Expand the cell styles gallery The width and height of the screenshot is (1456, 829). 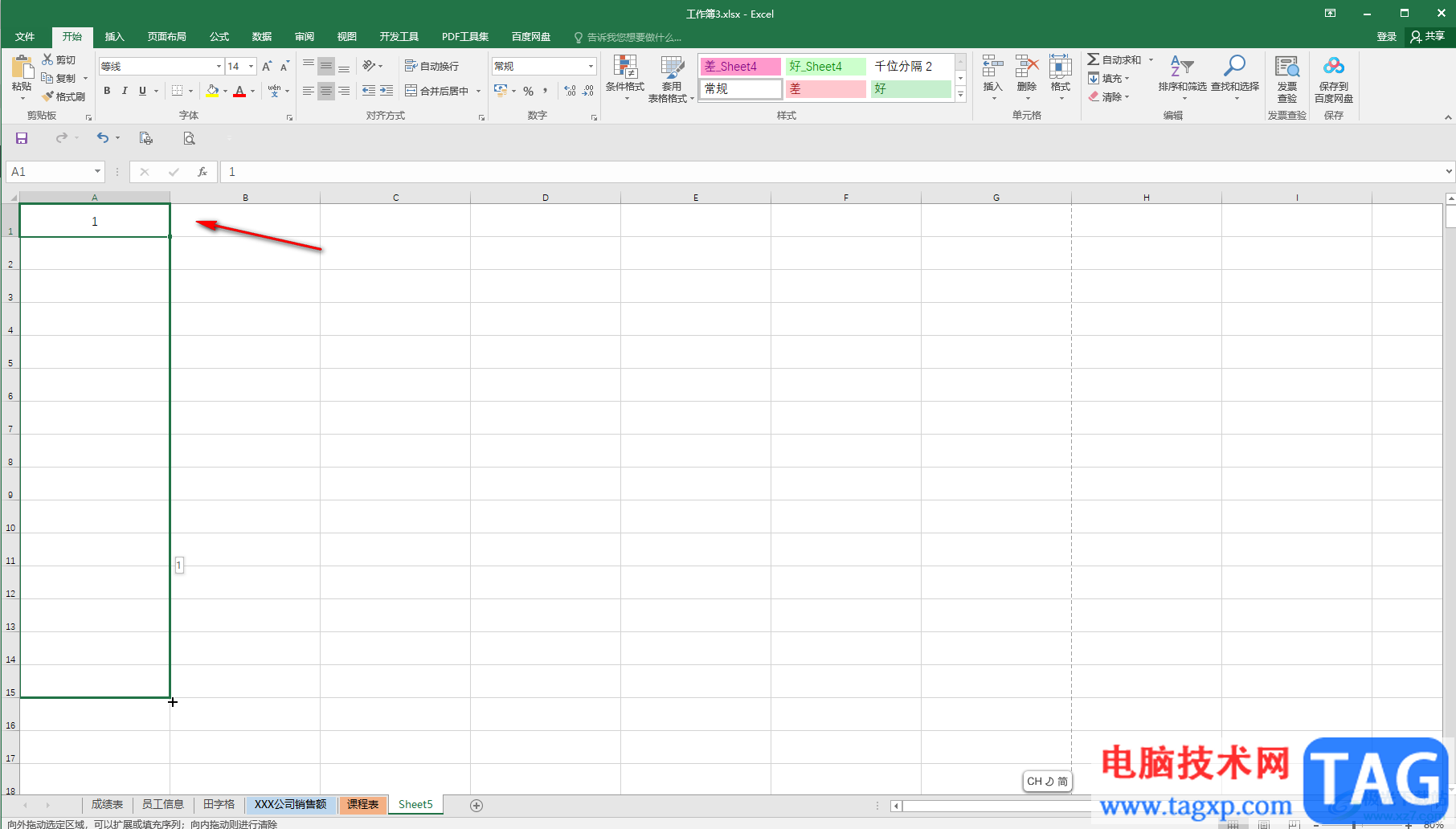pos(960,95)
